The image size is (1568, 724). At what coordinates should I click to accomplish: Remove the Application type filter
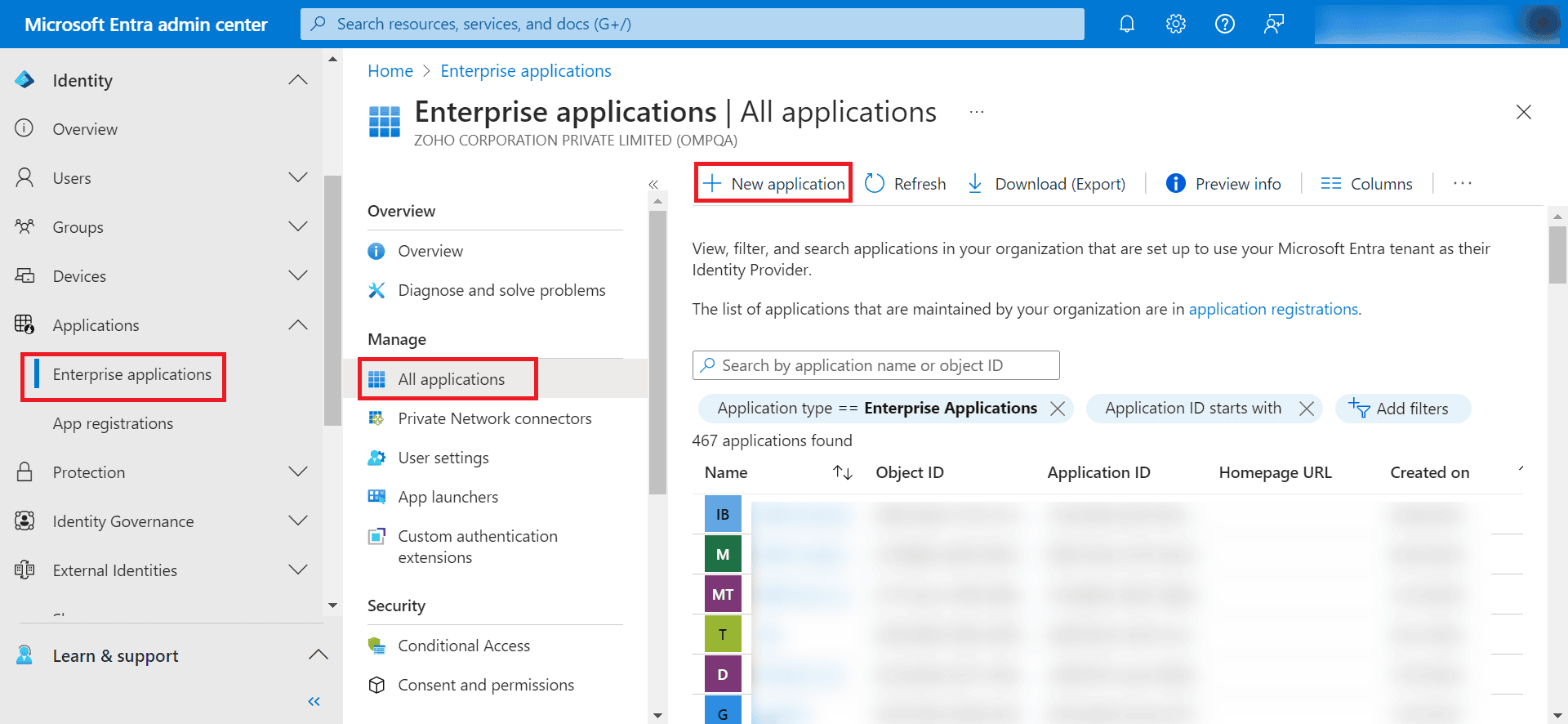click(x=1058, y=409)
